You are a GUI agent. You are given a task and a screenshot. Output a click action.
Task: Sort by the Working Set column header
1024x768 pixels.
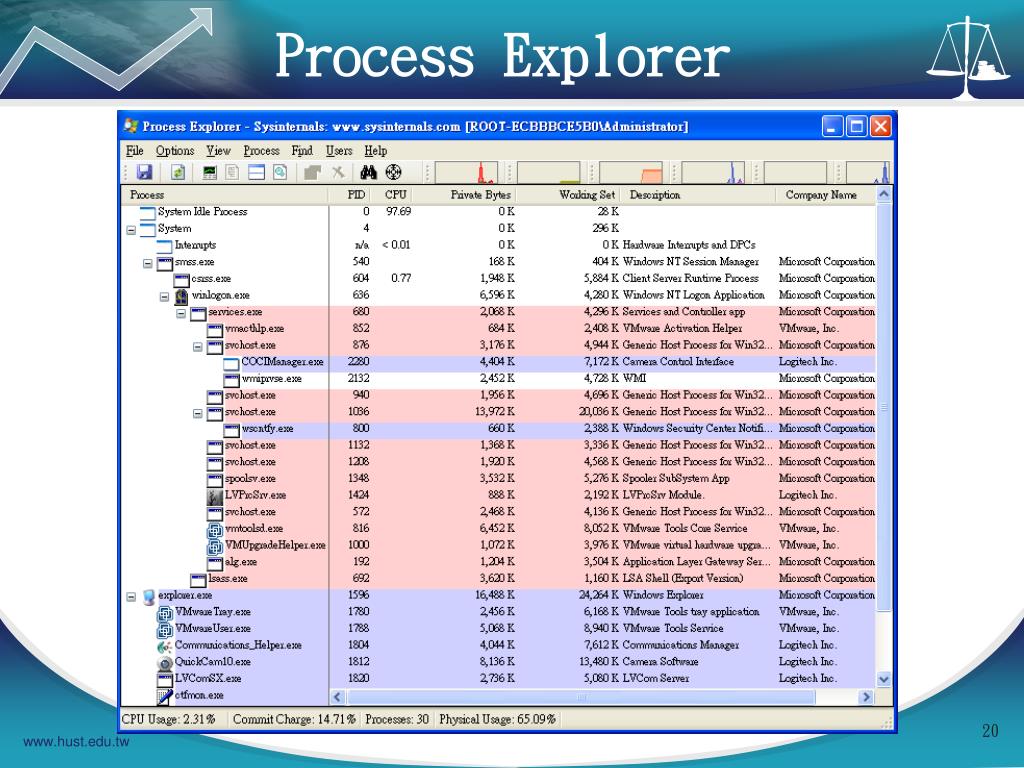click(569, 195)
